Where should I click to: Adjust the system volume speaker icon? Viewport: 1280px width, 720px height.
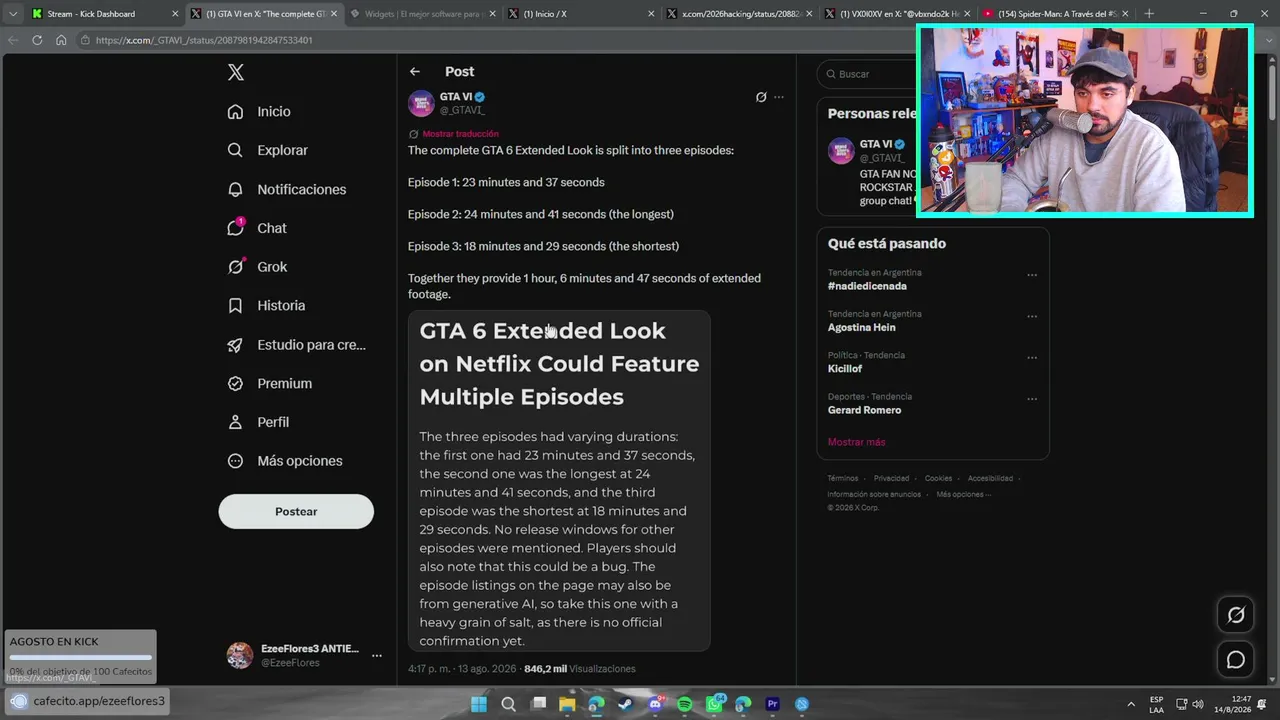(1198, 704)
